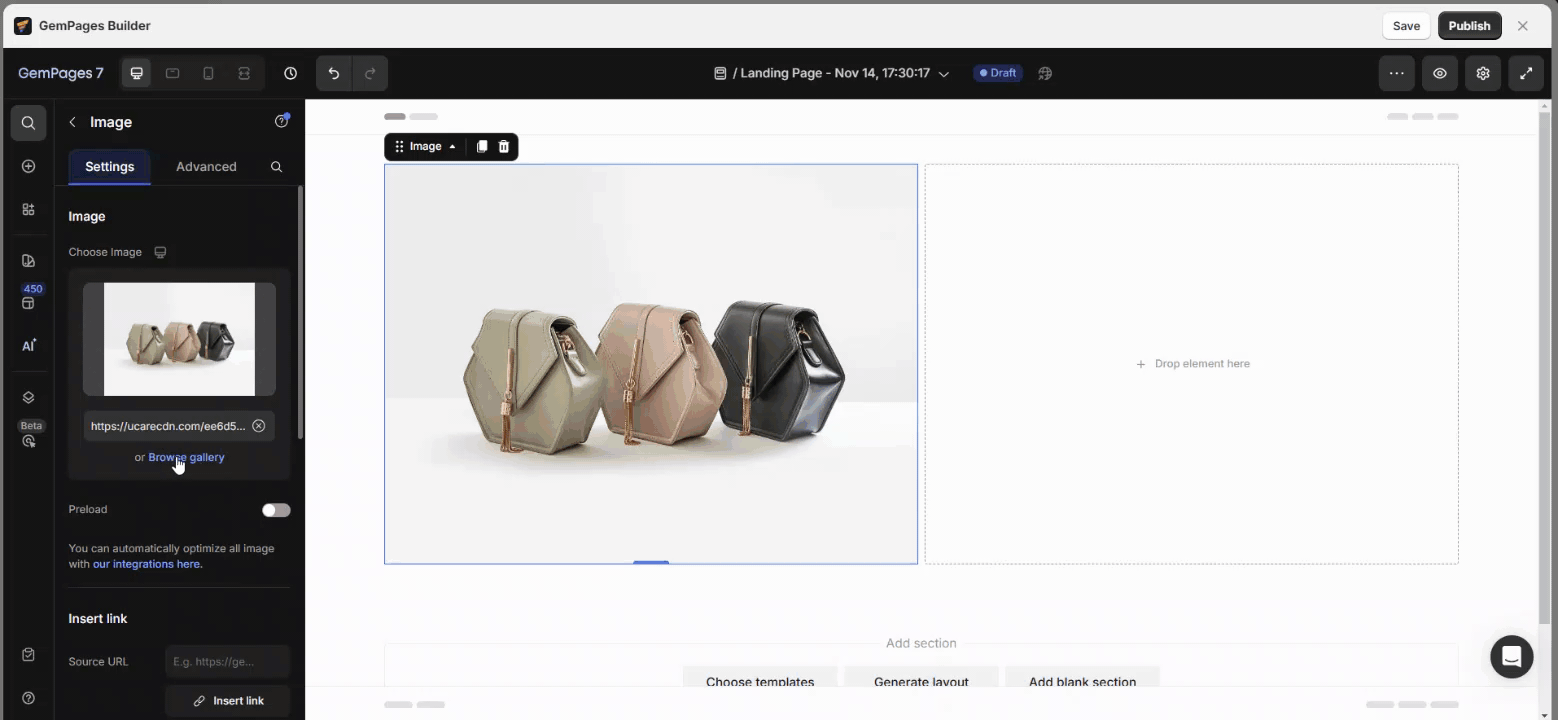
Task: Preview the page with eye icon
Action: click(1440, 73)
